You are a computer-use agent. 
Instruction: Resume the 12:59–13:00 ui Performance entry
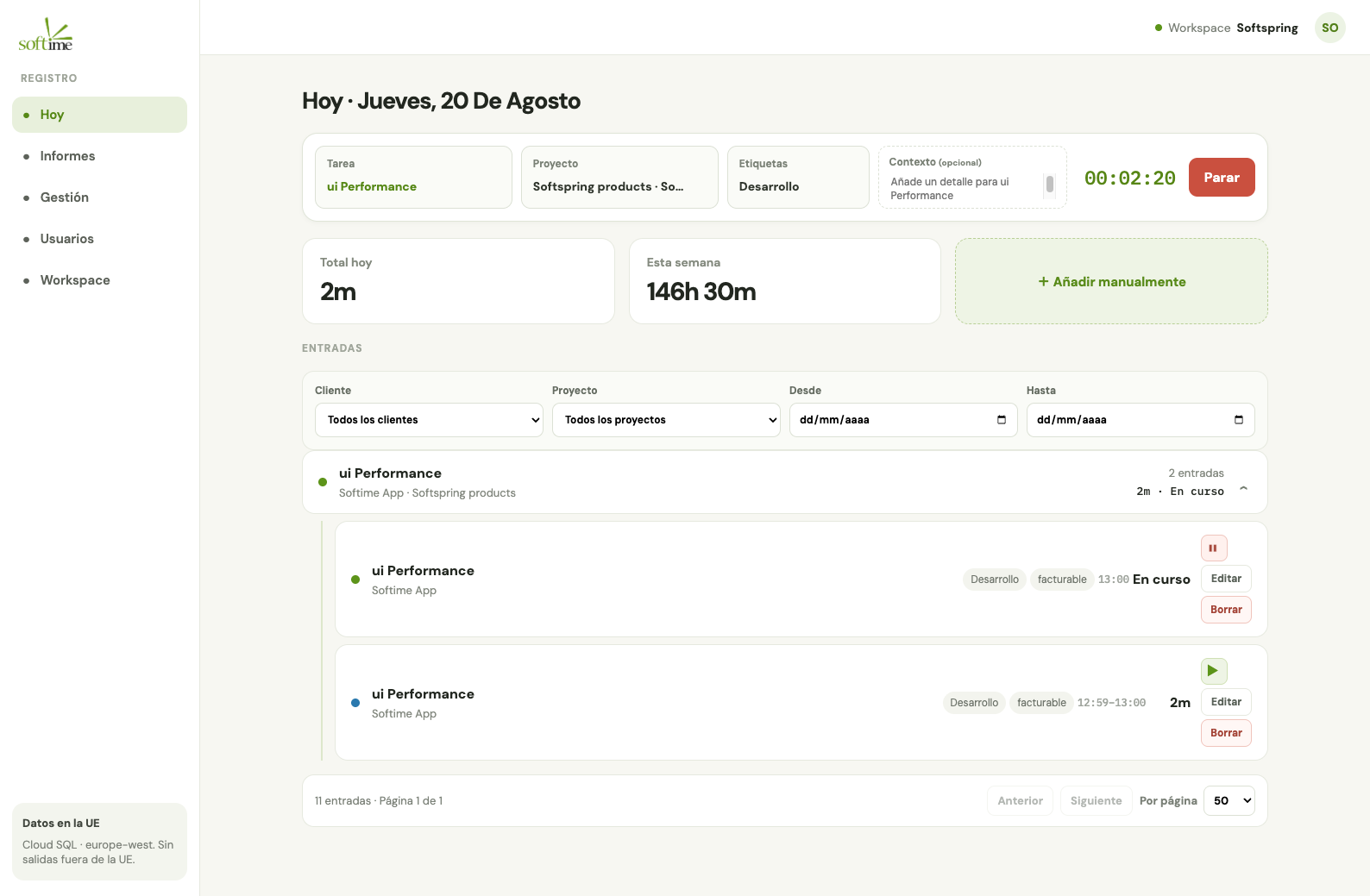pyautogui.click(x=1213, y=671)
